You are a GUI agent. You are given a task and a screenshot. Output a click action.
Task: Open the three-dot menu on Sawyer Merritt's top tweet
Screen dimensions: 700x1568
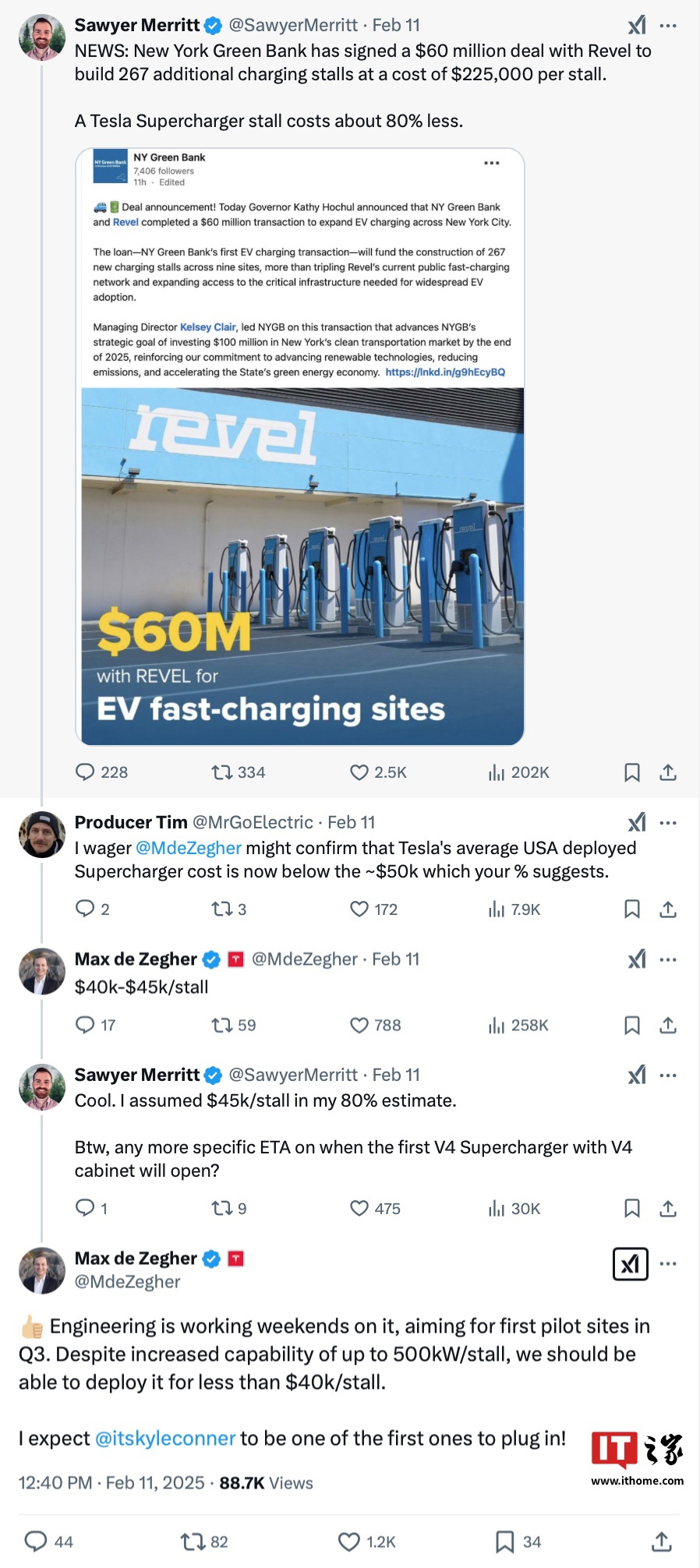pyautogui.click(x=668, y=26)
